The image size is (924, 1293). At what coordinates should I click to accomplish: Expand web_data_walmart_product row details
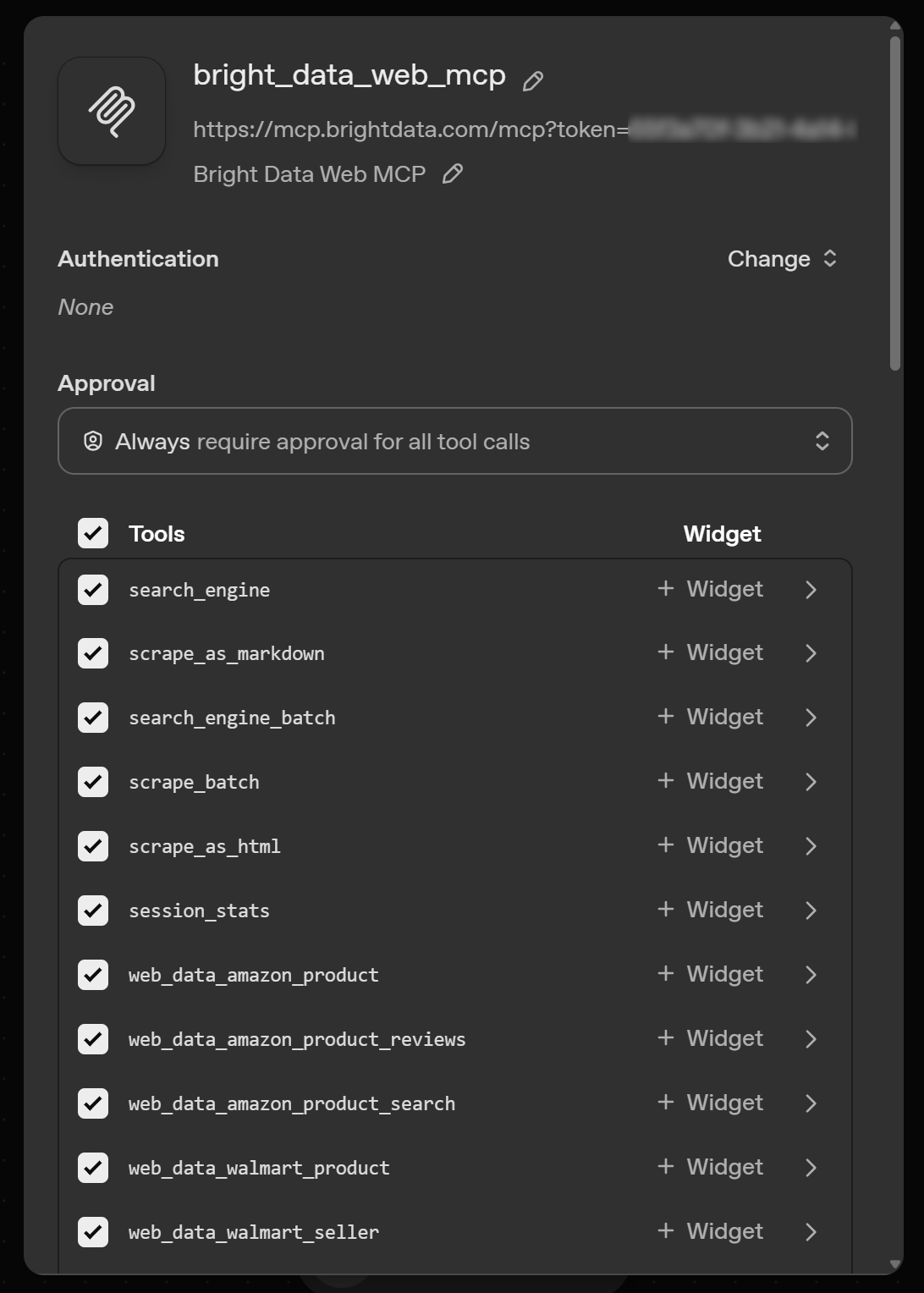click(811, 1167)
